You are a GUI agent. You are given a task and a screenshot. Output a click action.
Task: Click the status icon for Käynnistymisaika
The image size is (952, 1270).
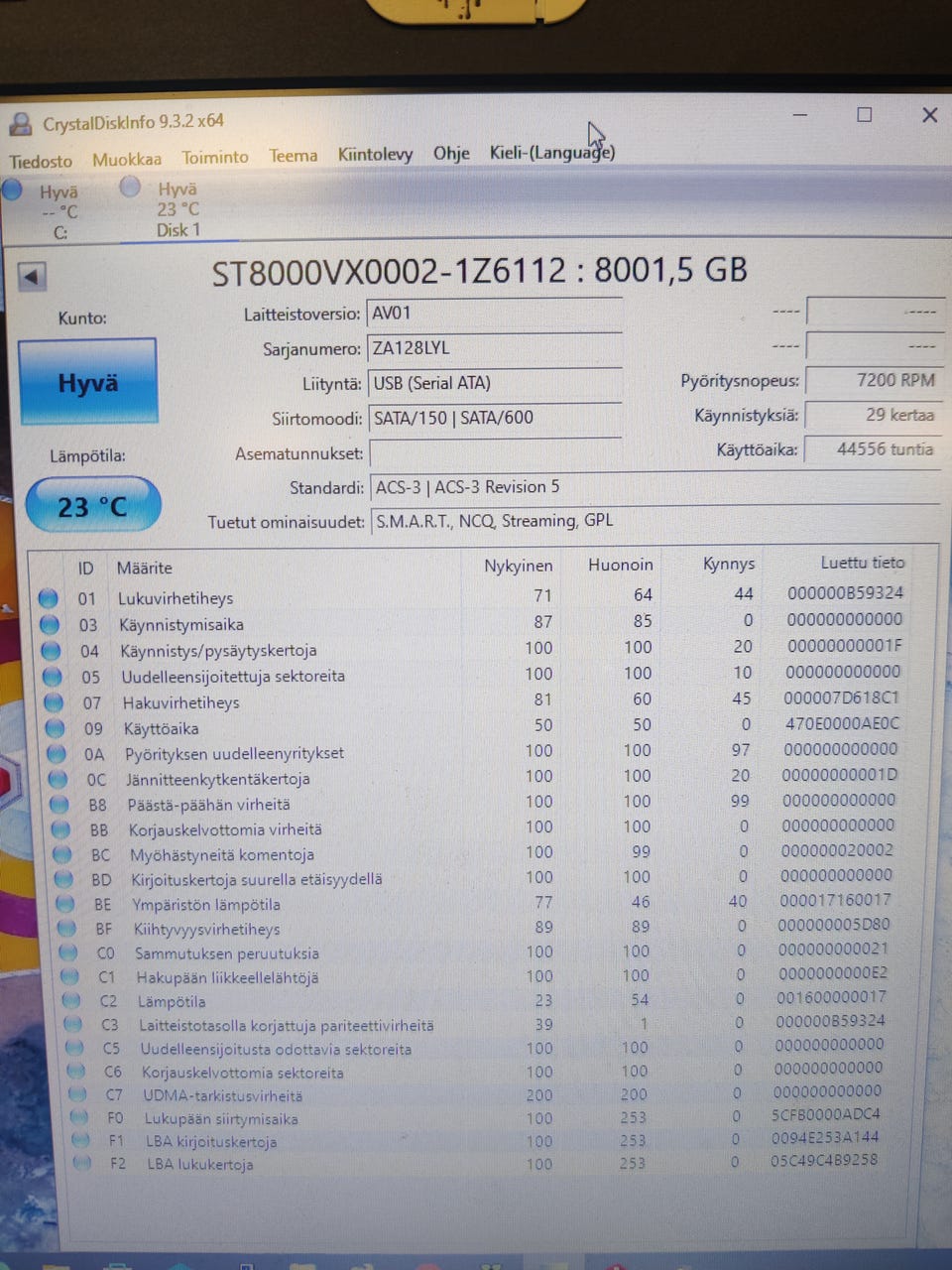(x=50, y=624)
